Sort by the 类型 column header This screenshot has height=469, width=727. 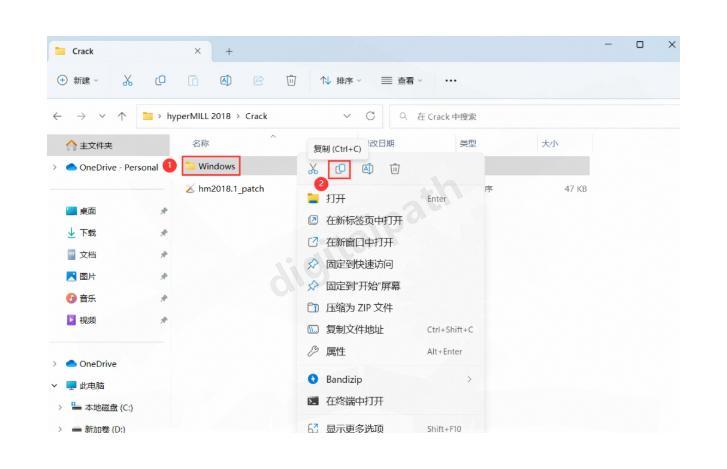pos(467,143)
